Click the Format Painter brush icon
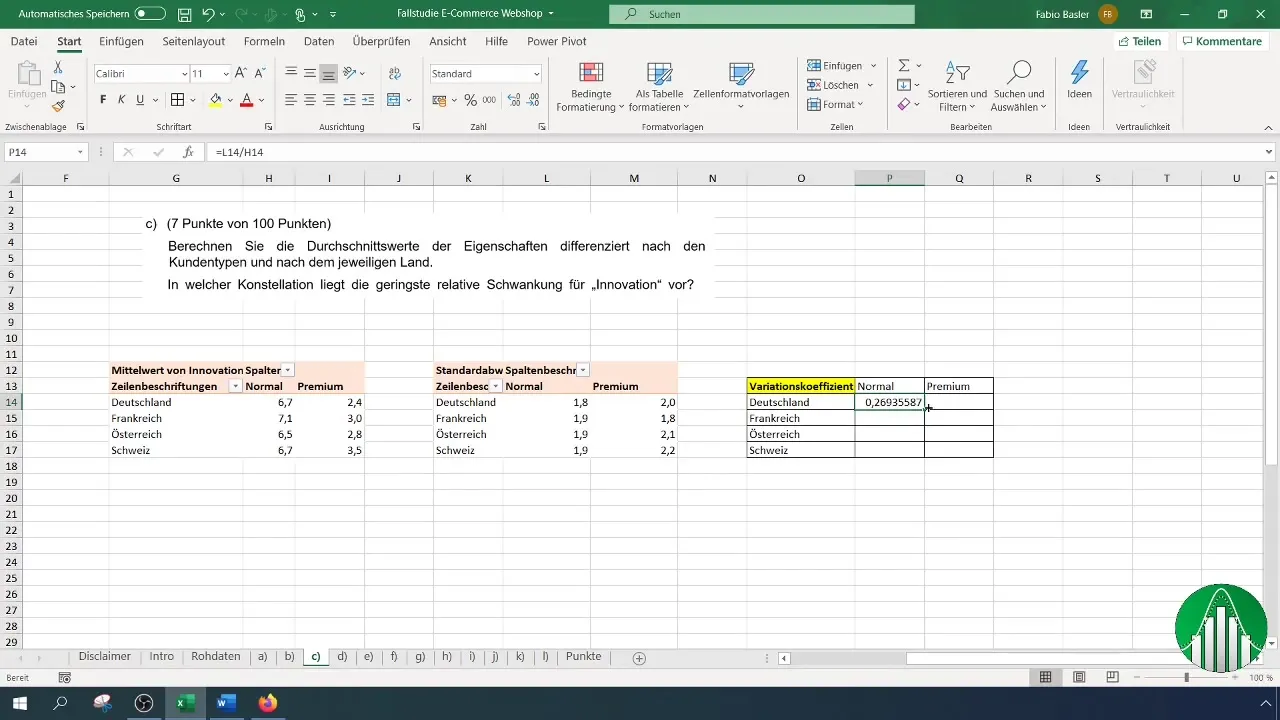This screenshot has width=1280, height=720. [x=58, y=106]
